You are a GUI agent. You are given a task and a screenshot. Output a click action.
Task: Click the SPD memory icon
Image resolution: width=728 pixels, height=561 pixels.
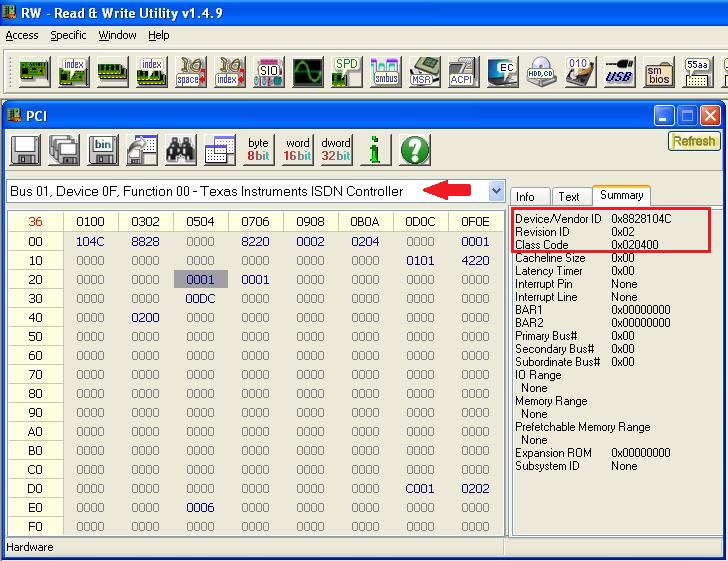(x=346, y=72)
